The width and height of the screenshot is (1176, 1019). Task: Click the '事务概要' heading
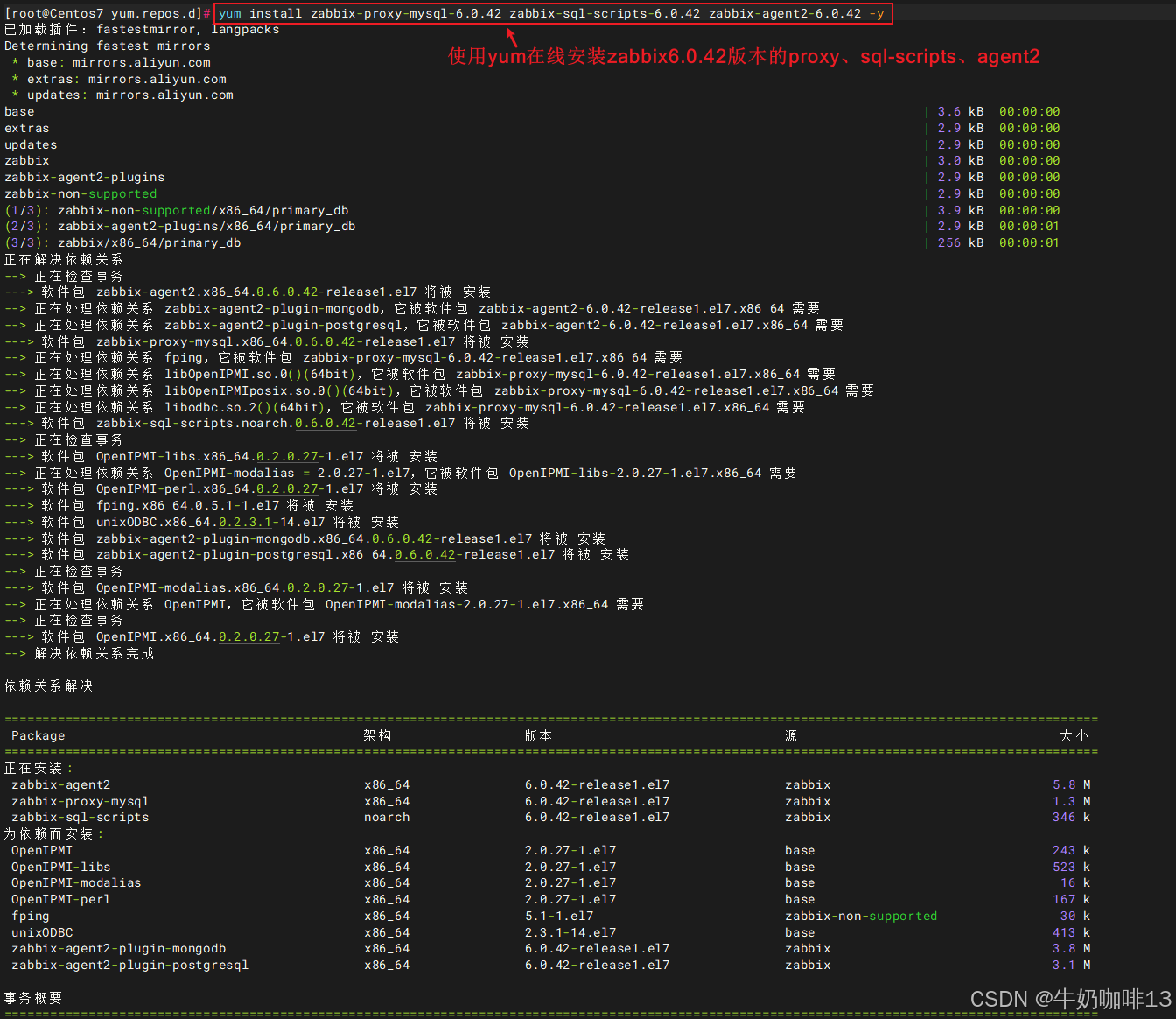33,999
